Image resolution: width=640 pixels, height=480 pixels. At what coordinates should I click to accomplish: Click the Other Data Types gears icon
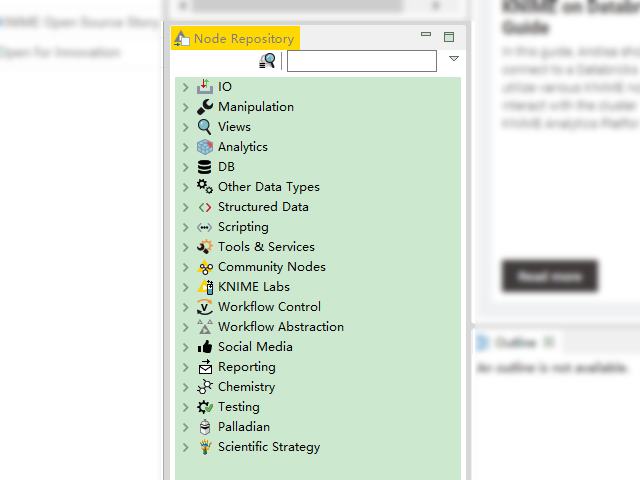pos(205,187)
